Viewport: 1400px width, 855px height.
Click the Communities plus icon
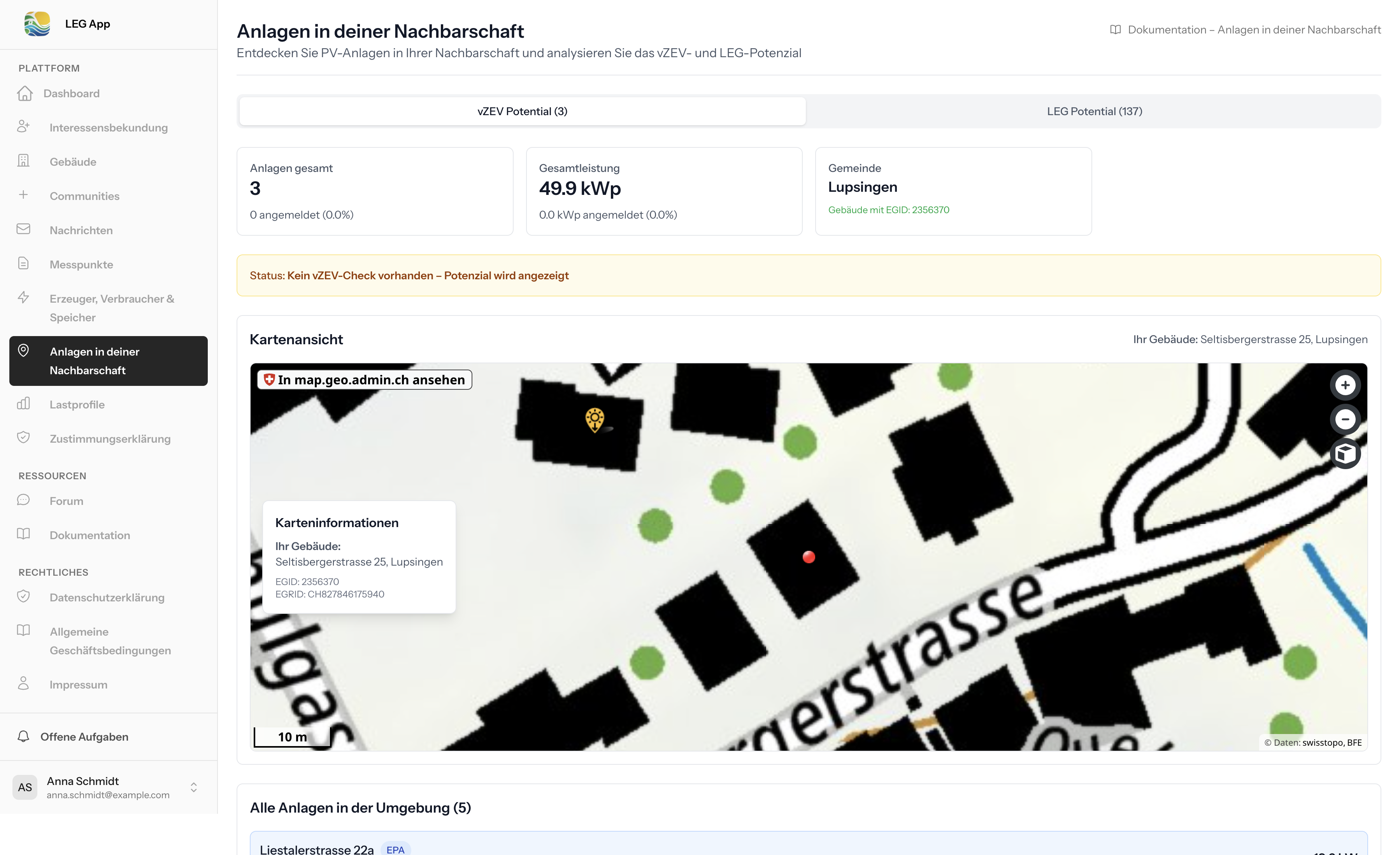[23, 195]
